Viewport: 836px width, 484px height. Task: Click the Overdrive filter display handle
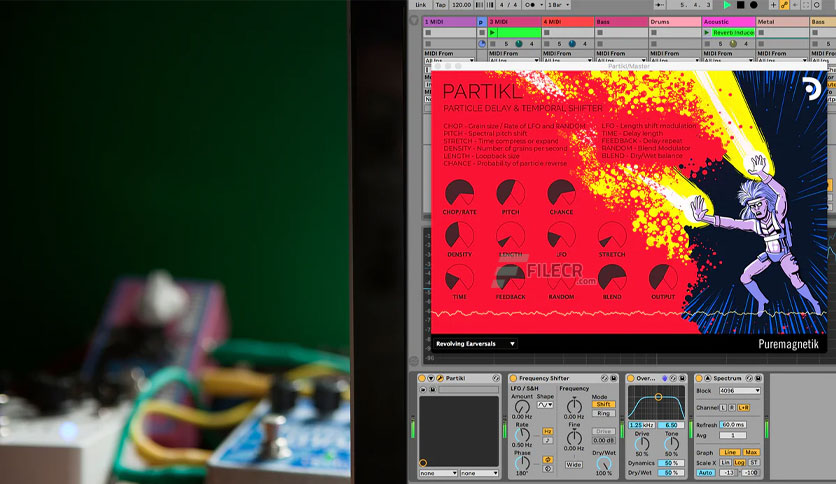click(658, 397)
